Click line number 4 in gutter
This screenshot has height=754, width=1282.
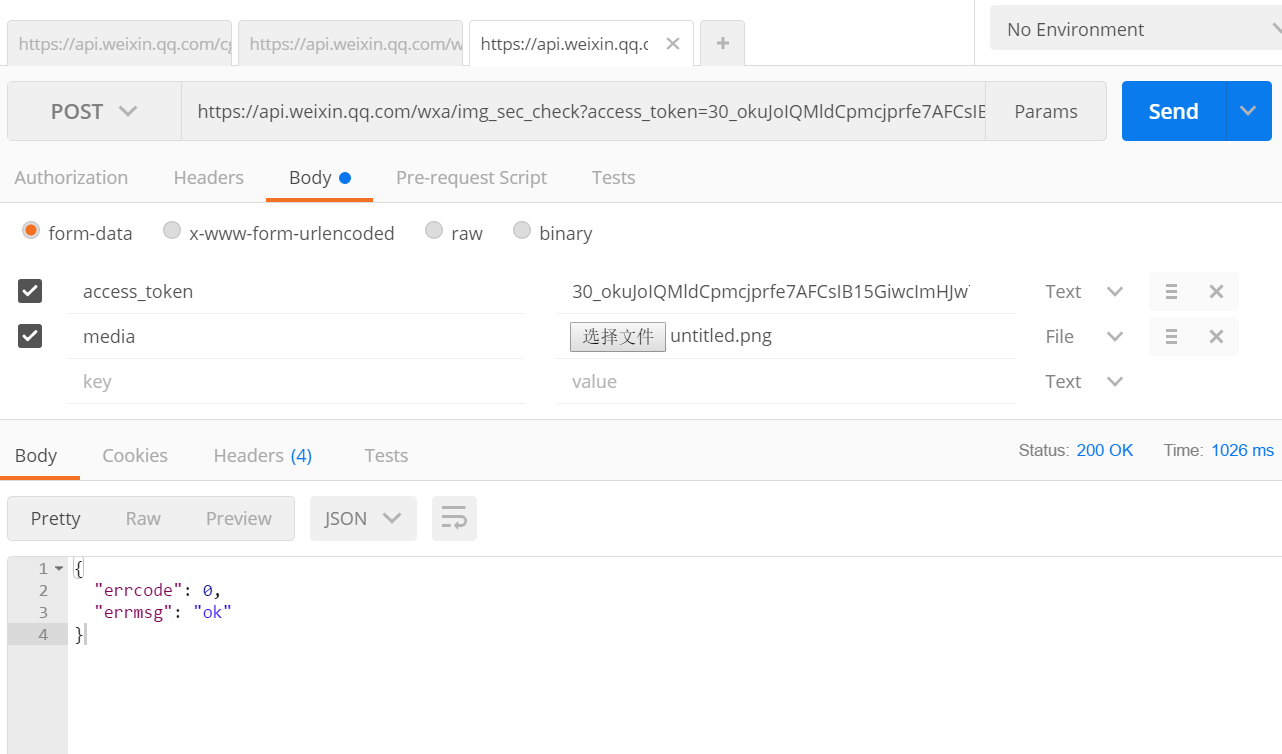[x=43, y=634]
